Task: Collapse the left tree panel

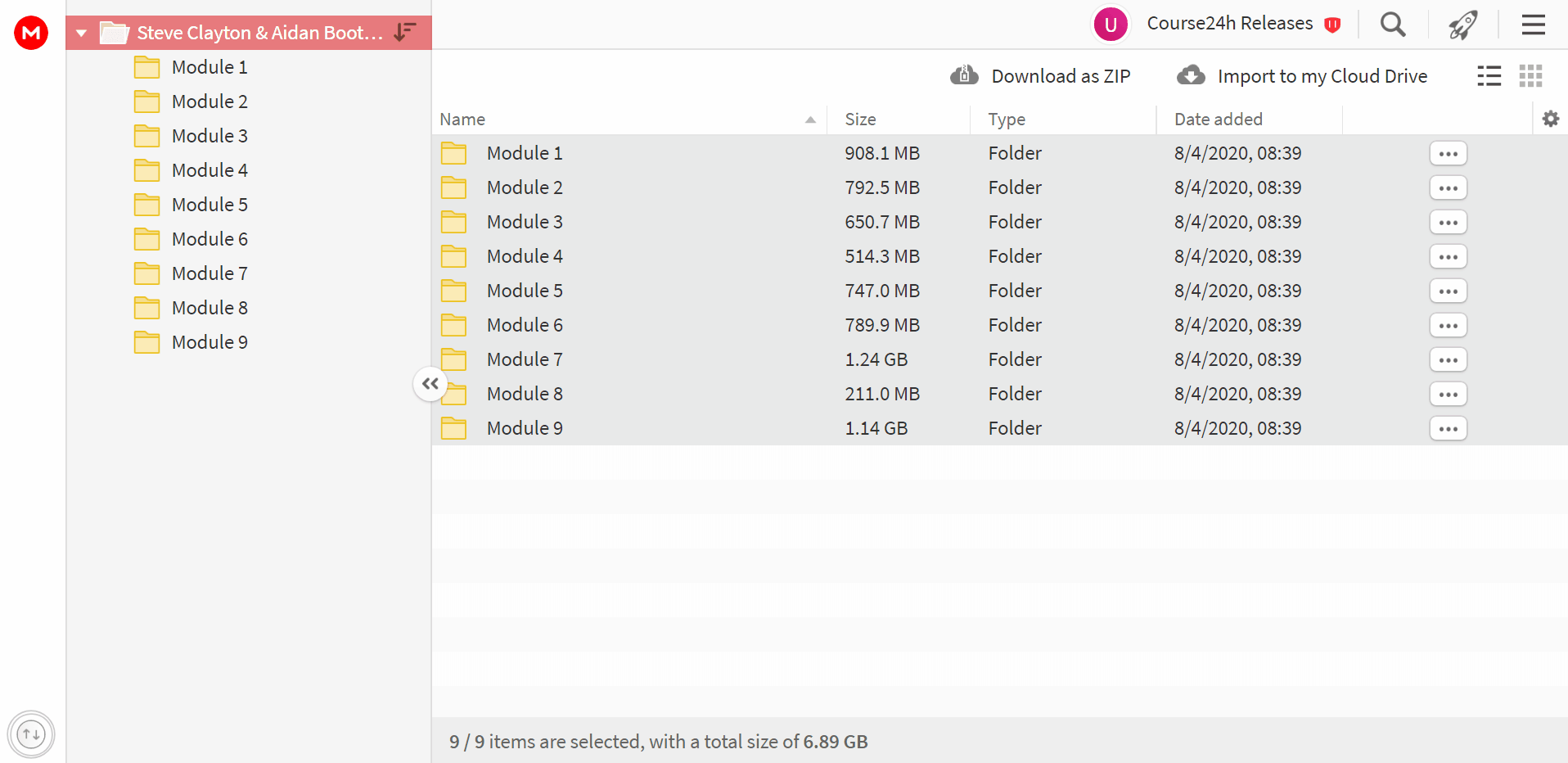Action: click(x=430, y=383)
